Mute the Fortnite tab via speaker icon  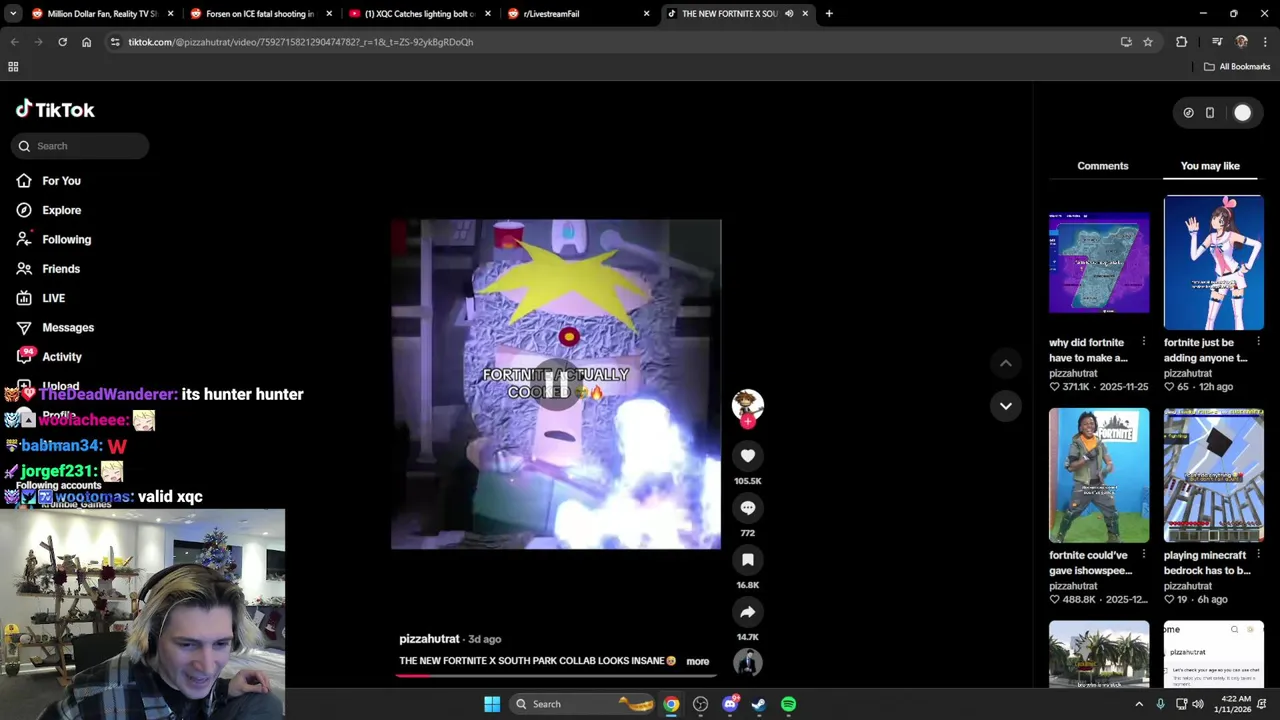pyautogui.click(x=789, y=14)
